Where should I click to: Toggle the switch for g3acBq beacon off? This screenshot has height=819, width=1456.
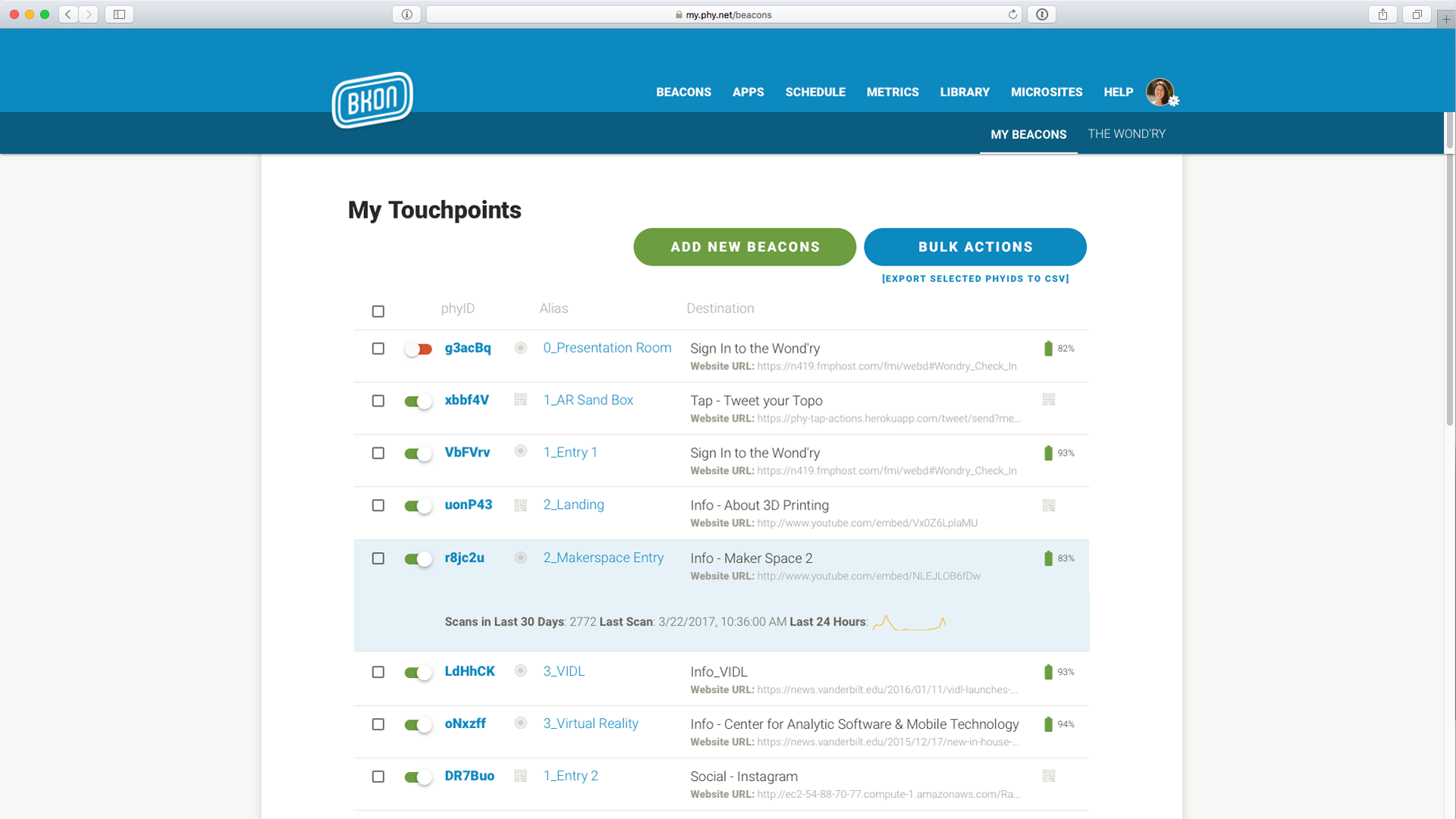pyautogui.click(x=416, y=348)
